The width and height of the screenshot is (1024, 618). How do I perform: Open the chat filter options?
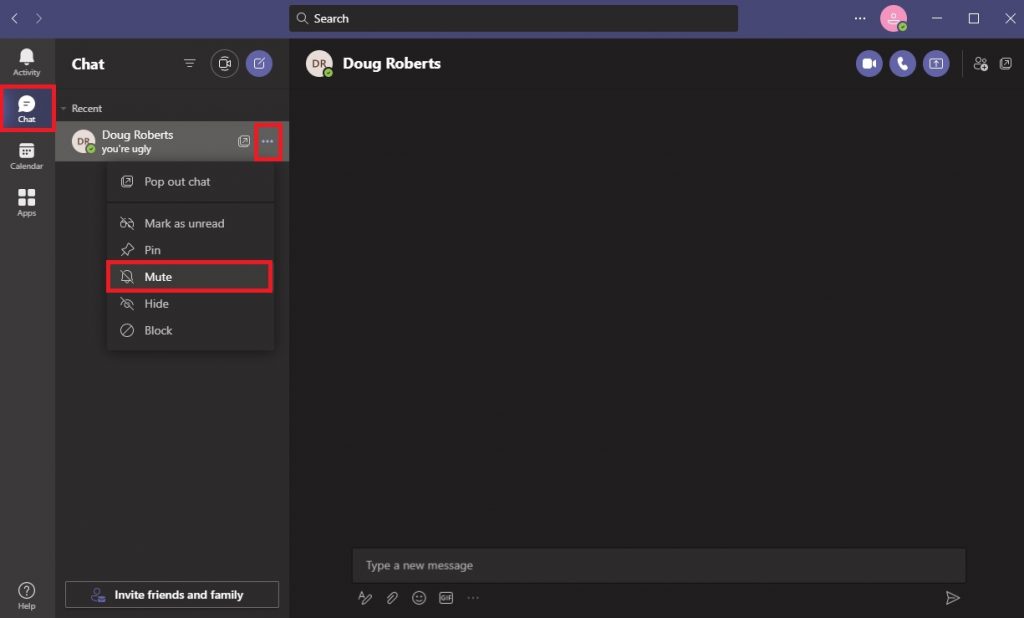click(x=189, y=63)
